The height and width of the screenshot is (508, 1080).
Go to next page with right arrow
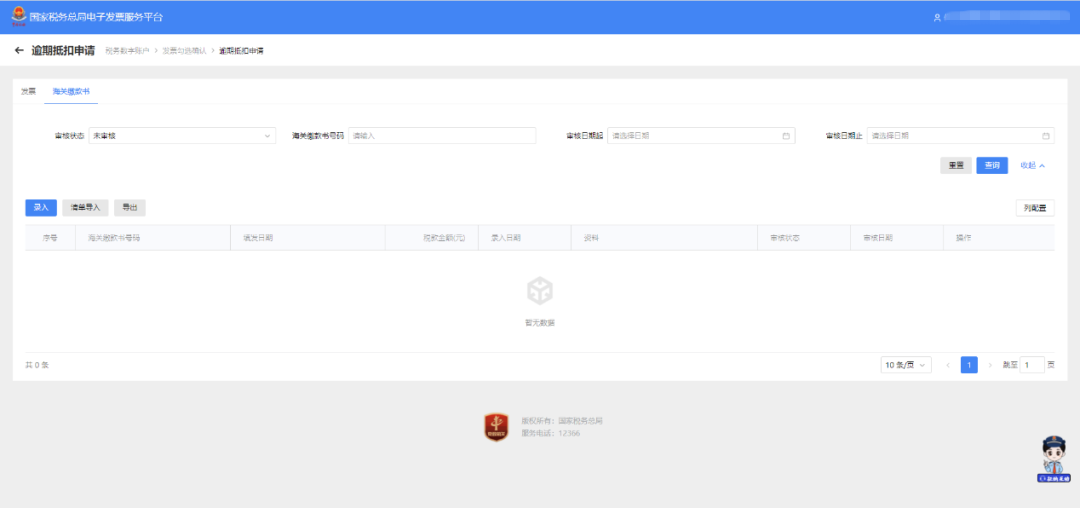click(990, 365)
